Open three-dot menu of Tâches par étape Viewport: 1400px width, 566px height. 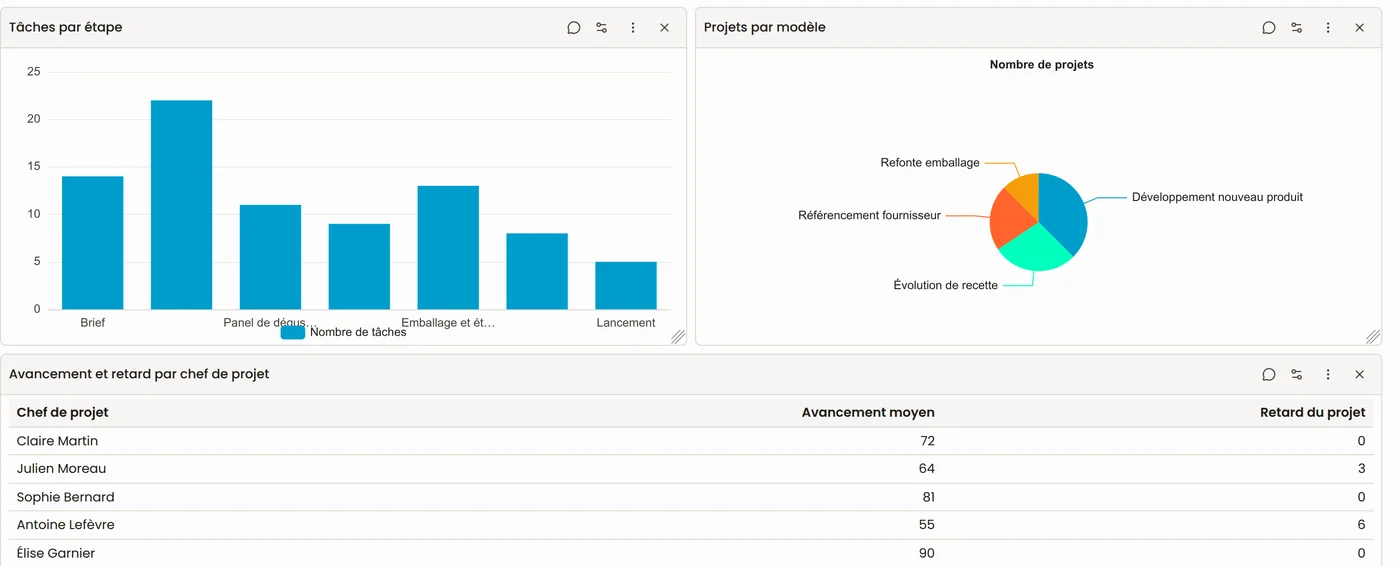coord(633,28)
